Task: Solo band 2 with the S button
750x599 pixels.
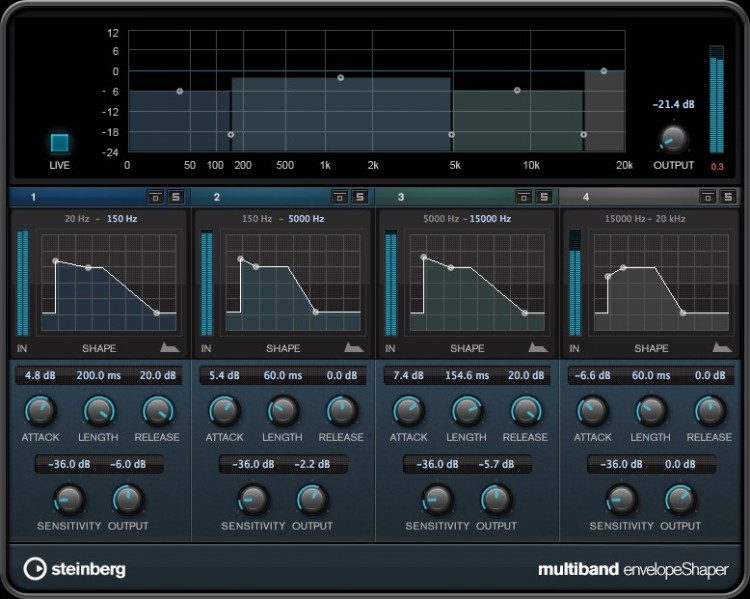Action: click(360, 197)
